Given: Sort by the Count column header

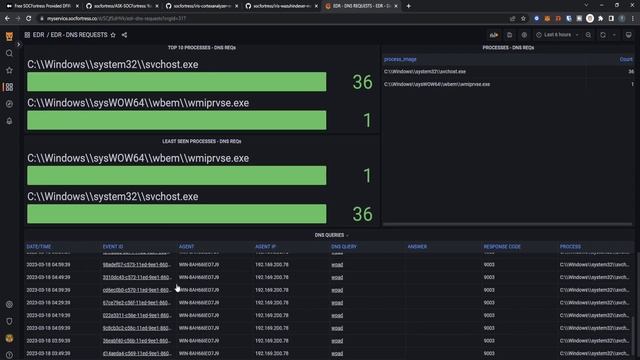Looking at the screenshot, I should [626, 59].
